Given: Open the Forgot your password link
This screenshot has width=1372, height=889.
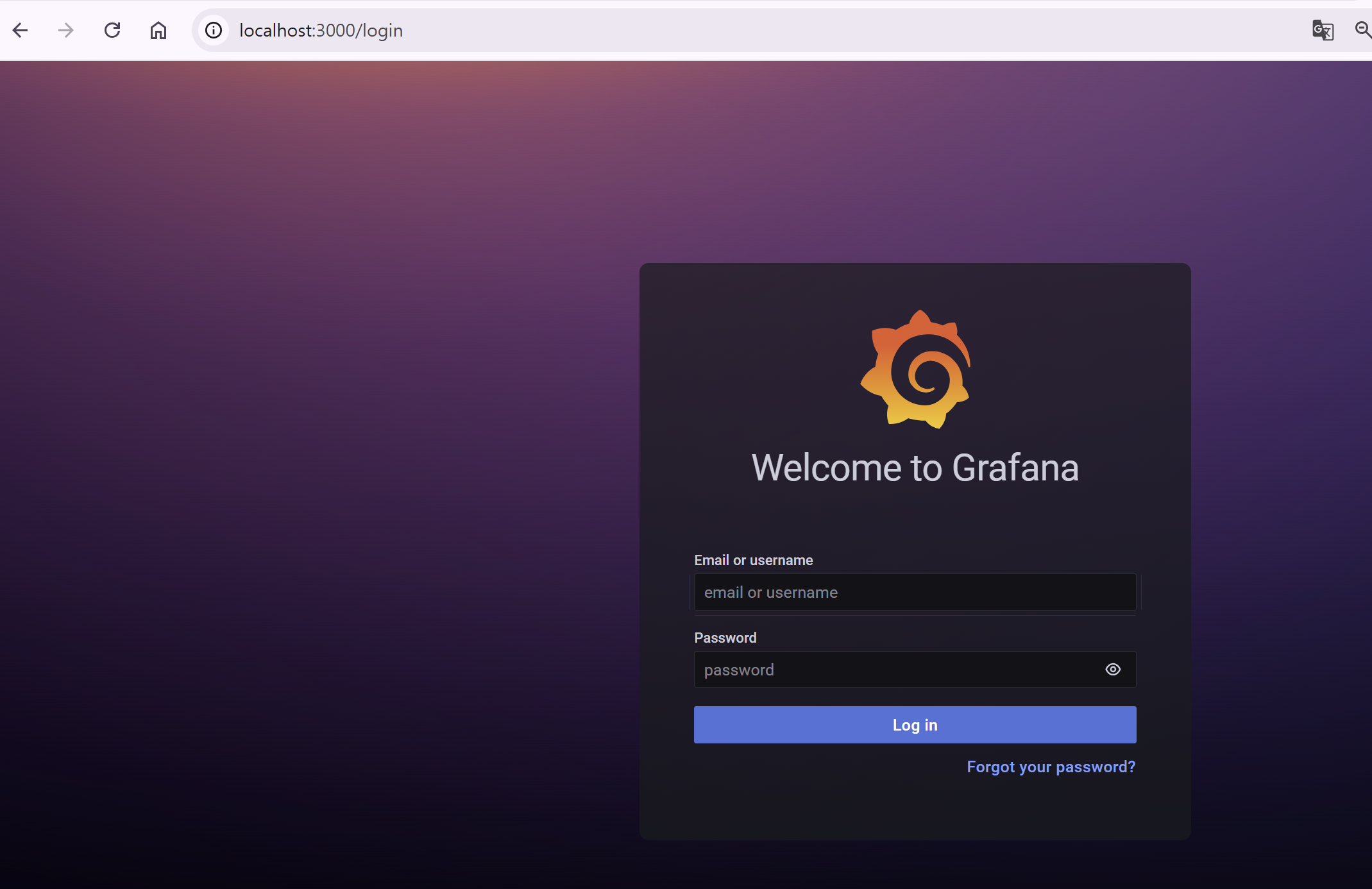Looking at the screenshot, I should pyautogui.click(x=1051, y=767).
